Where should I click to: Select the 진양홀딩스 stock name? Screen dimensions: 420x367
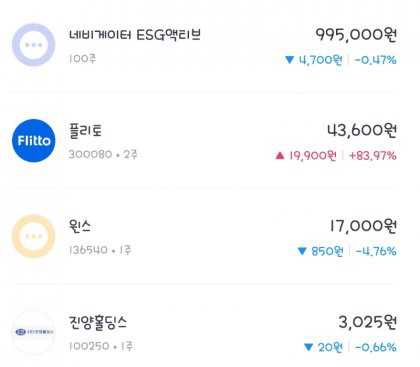[x=98, y=322]
